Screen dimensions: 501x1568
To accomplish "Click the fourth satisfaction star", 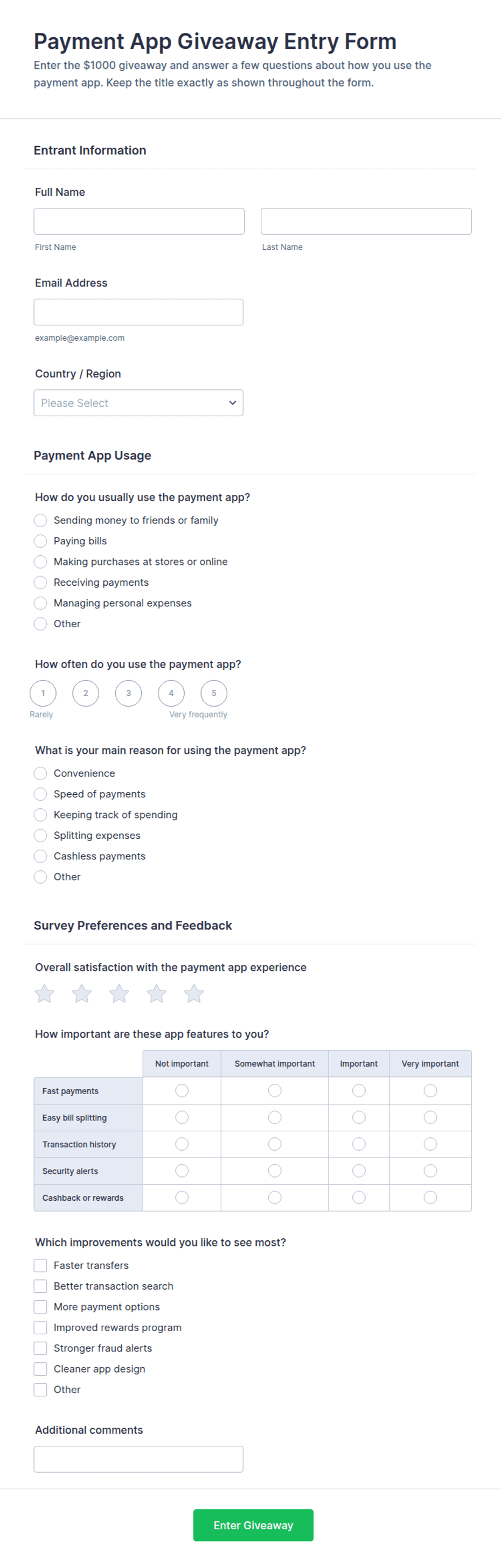I will [x=156, y=993].
